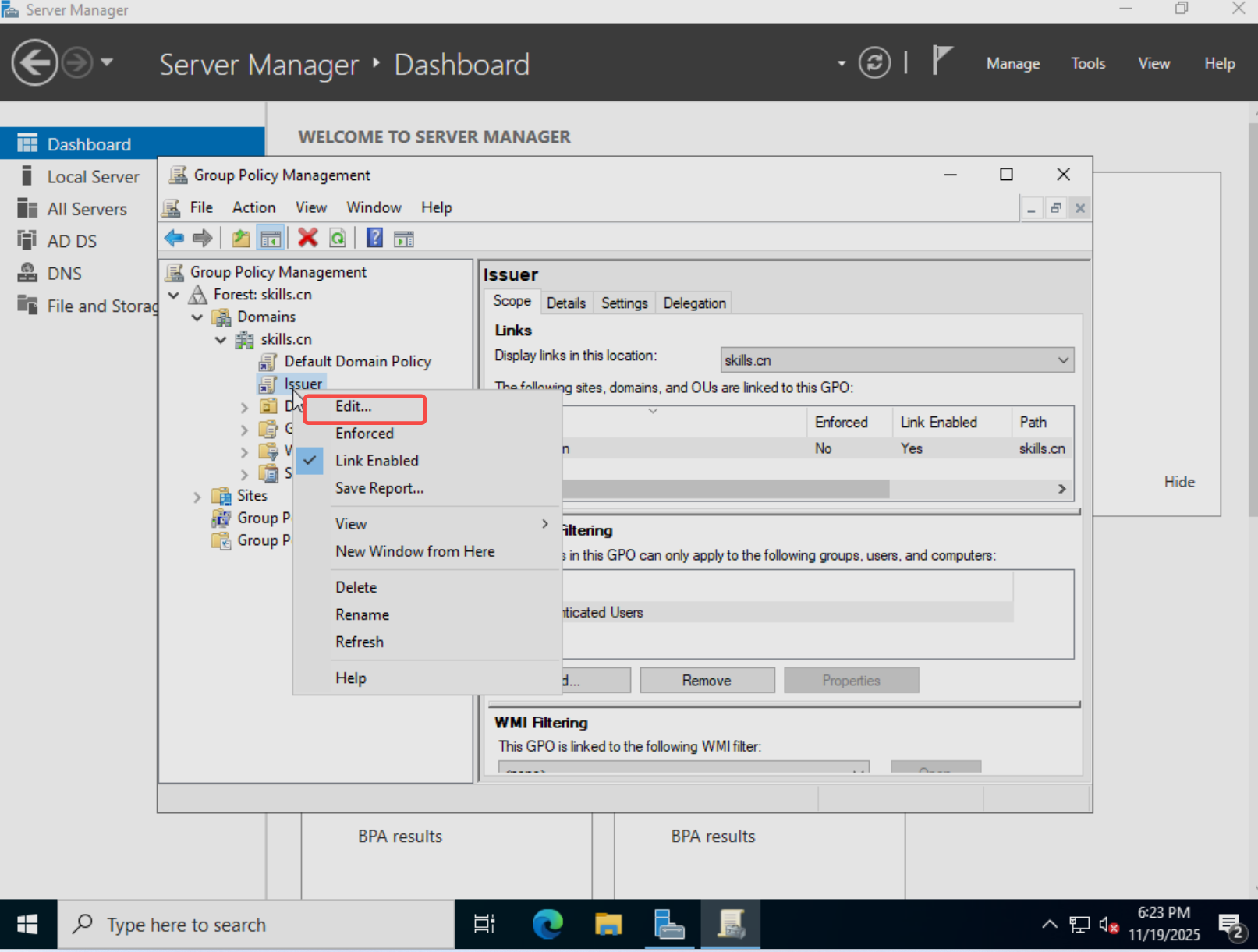The height and width of the screenshot is (952, 1258).
Task: Click the green Refresh toolbar icon
Action: point(338,239)
